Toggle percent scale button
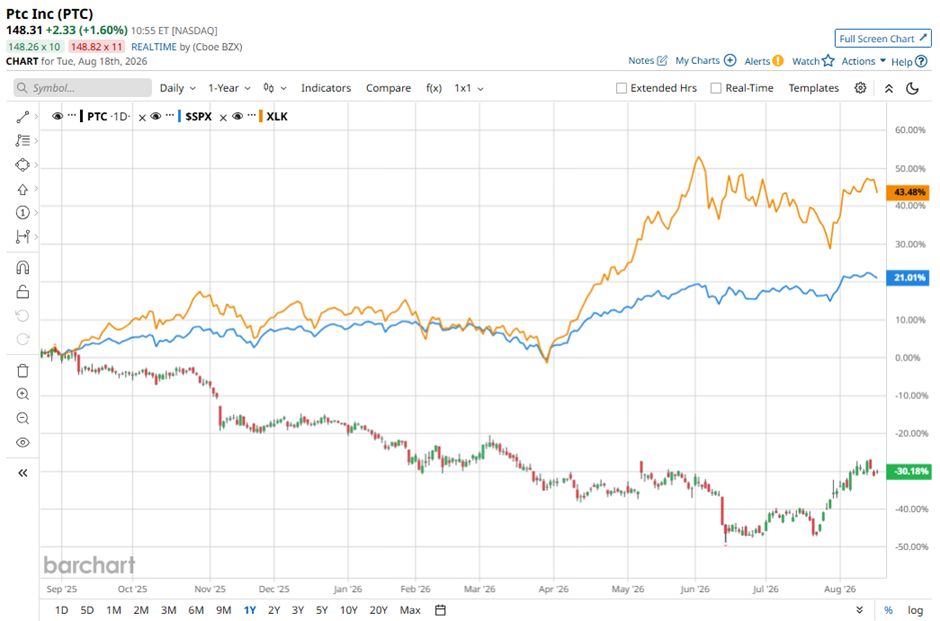 pos(888,610)
